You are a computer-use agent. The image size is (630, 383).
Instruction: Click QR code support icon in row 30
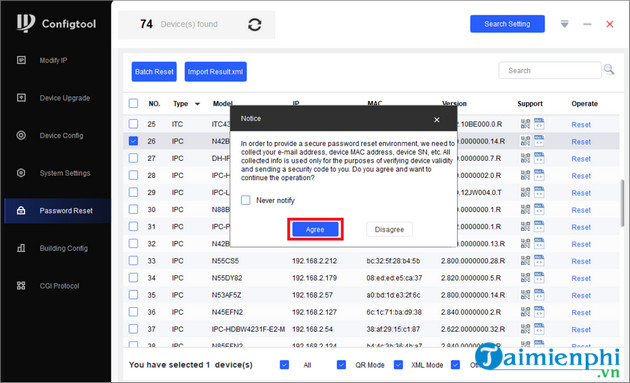526,209
